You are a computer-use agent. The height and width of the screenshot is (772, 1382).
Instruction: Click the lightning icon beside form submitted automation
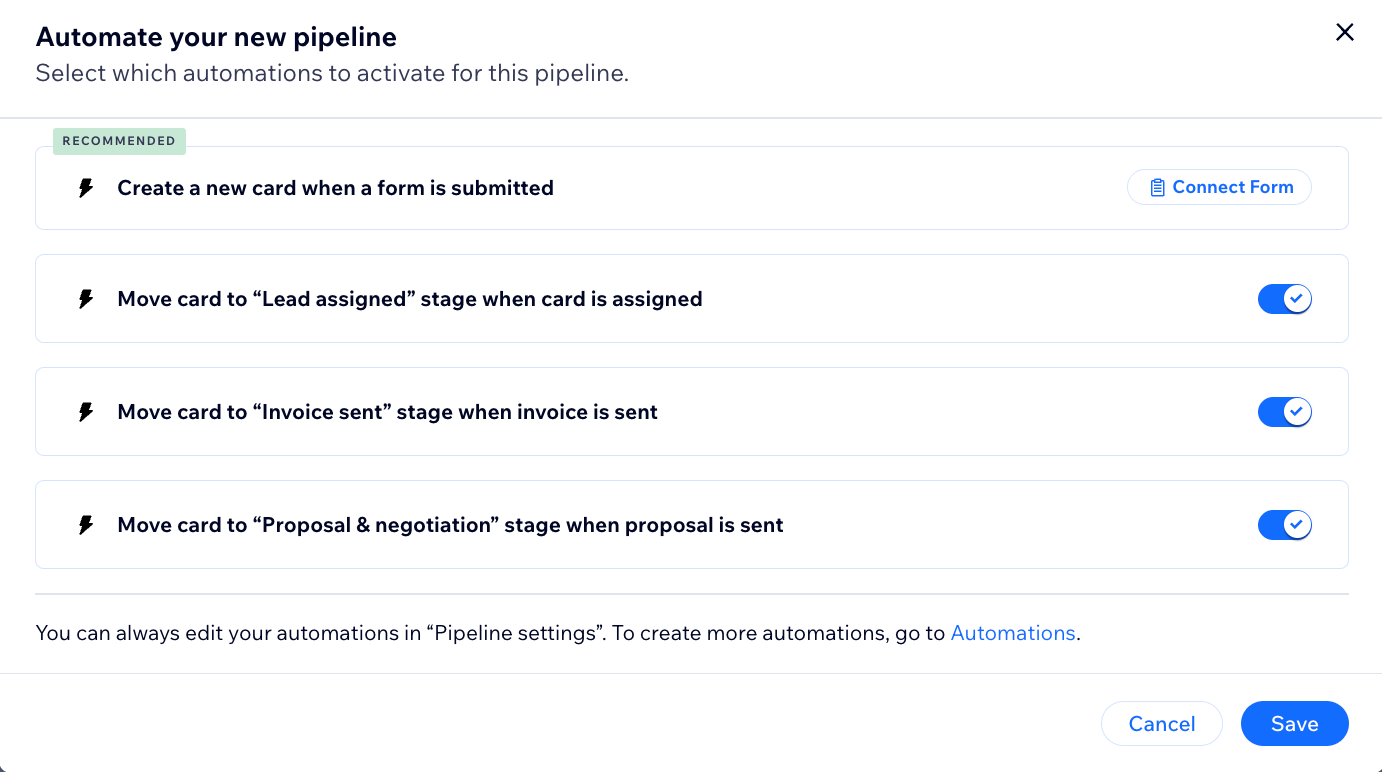pos(86,188)
